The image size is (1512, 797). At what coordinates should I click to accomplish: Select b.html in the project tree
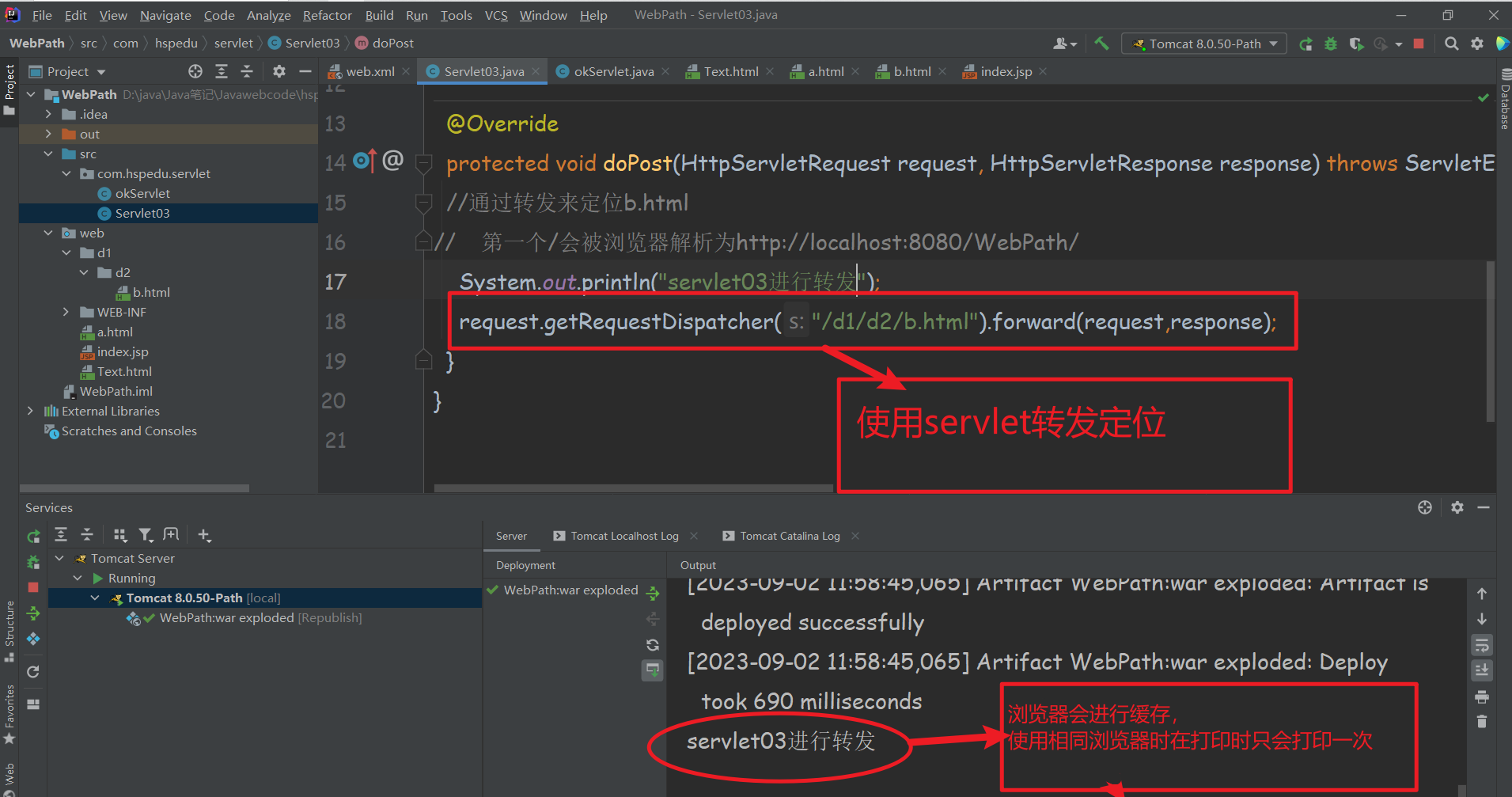click(x=151, y=292)
